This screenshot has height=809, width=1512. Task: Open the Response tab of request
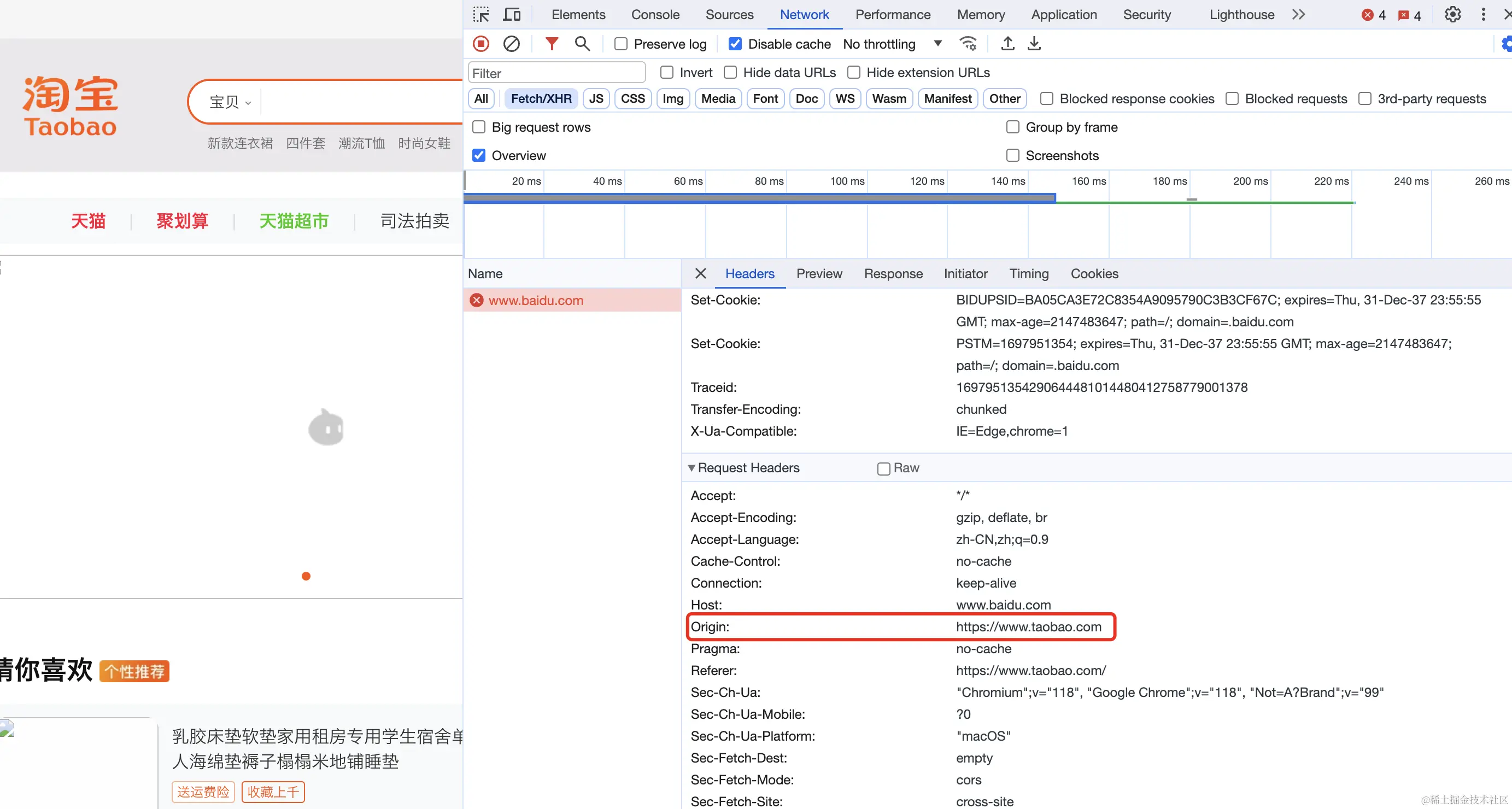coord(893,273)
